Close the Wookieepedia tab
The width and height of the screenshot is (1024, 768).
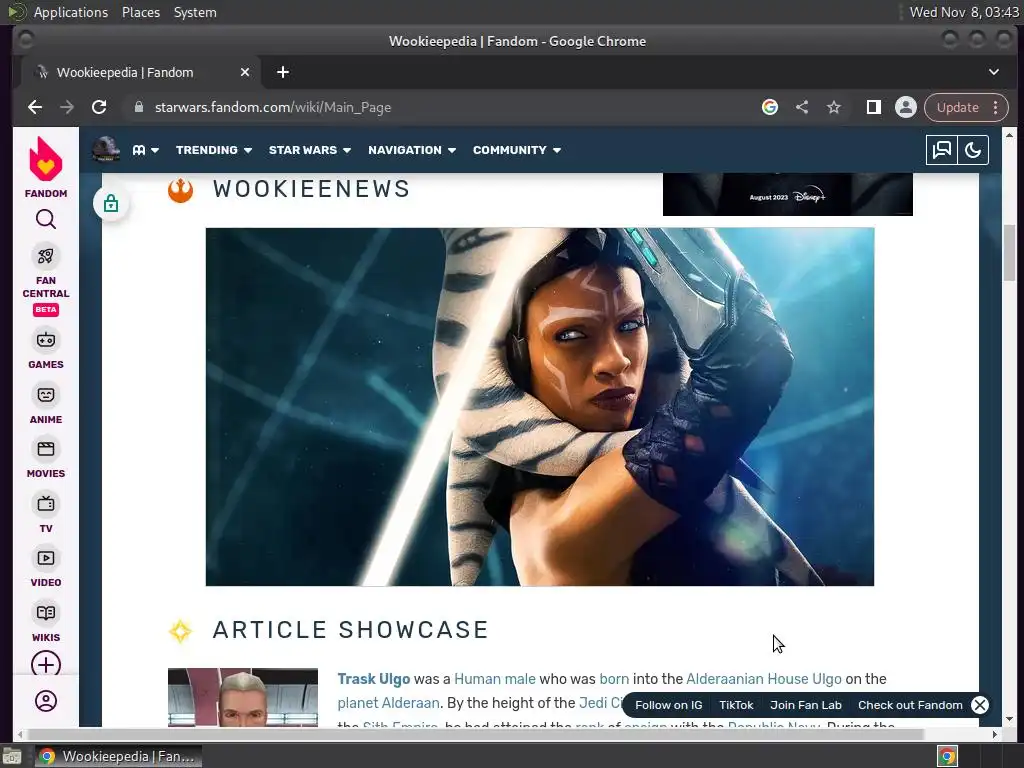click(x=245, y=72)
